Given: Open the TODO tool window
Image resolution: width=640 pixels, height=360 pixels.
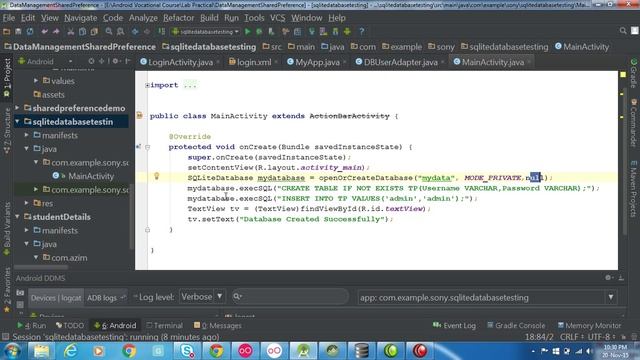Looking at the screenshot, I should coord(70,325).
